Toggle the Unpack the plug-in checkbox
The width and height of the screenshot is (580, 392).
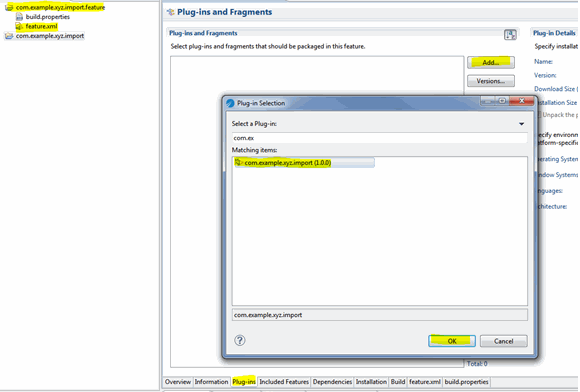pos(540,115)
